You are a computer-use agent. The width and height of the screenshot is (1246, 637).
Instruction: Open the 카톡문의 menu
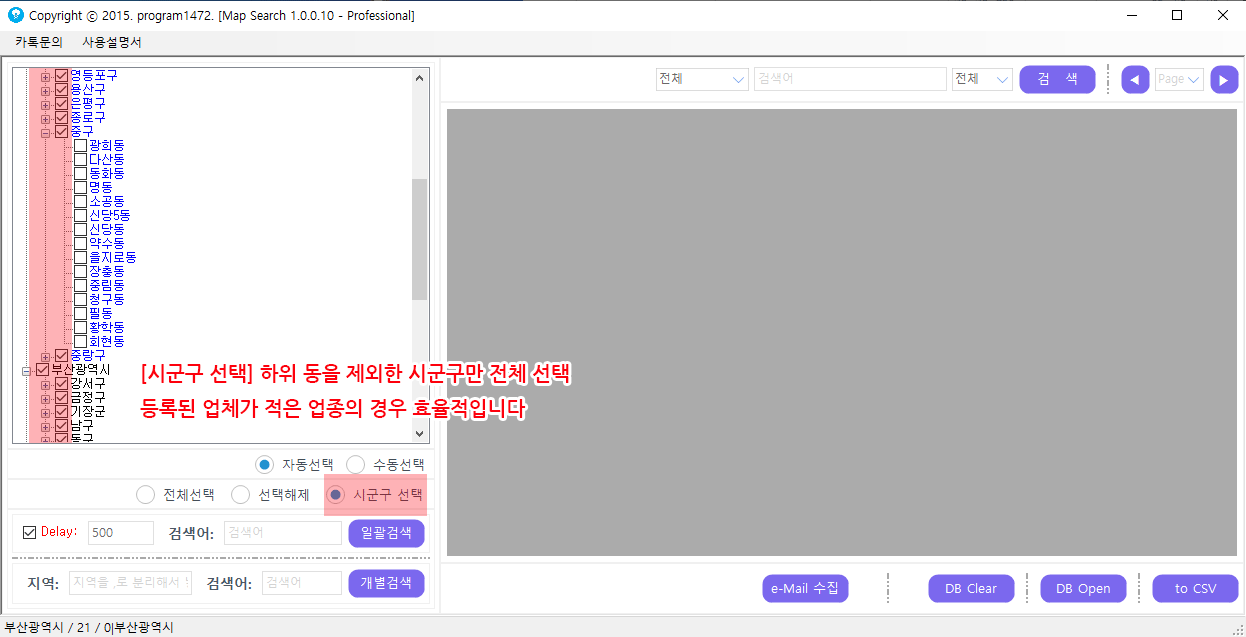click(x=39, y=42)
